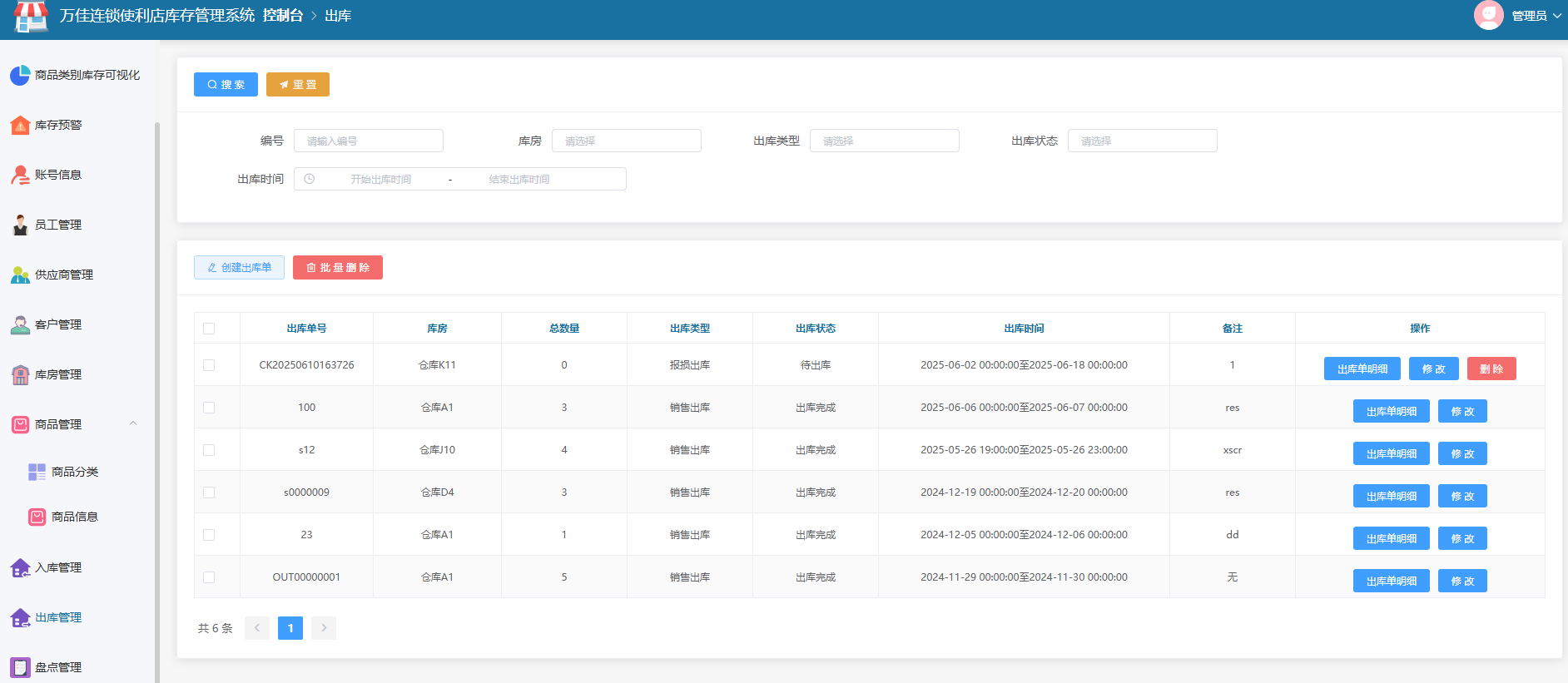Image resolution: width=1568 pixels, height=683 pixels.
Task: Go to next page arrow
Action: (x=324, y=628)
